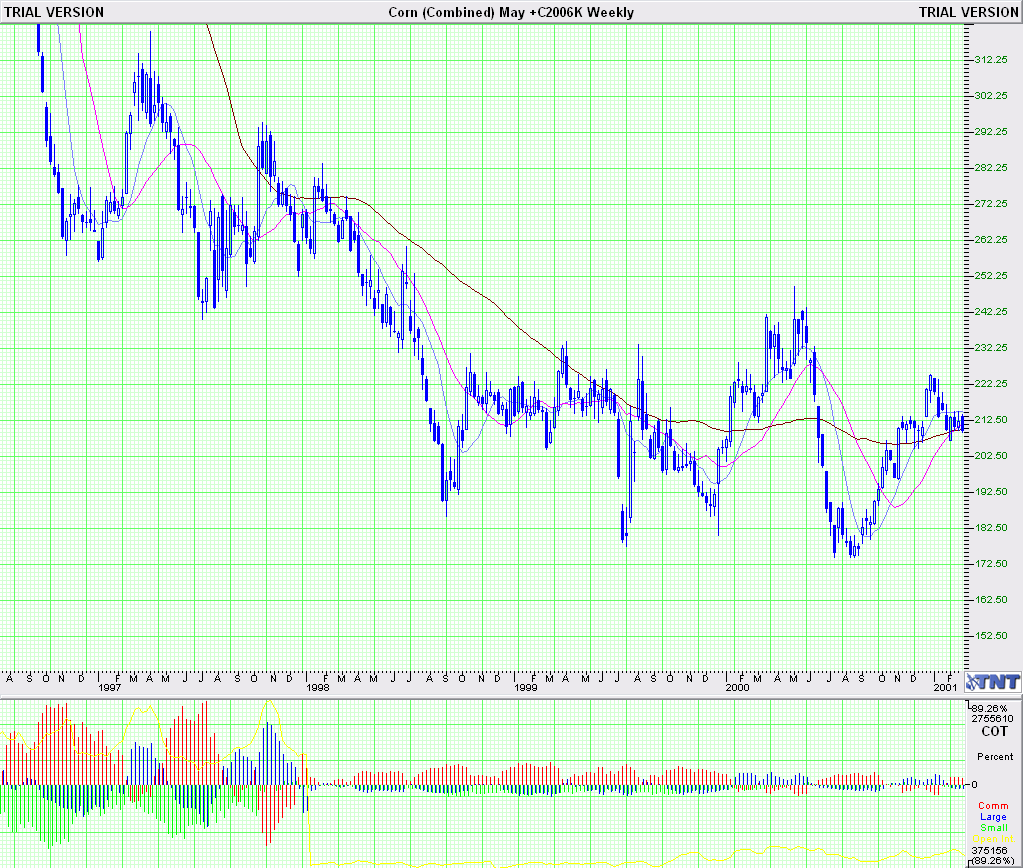Click the 'Percent' label in COT panel
This screenshot has height=868, width=1023.
pyautogui.click(x=995, y=756)
